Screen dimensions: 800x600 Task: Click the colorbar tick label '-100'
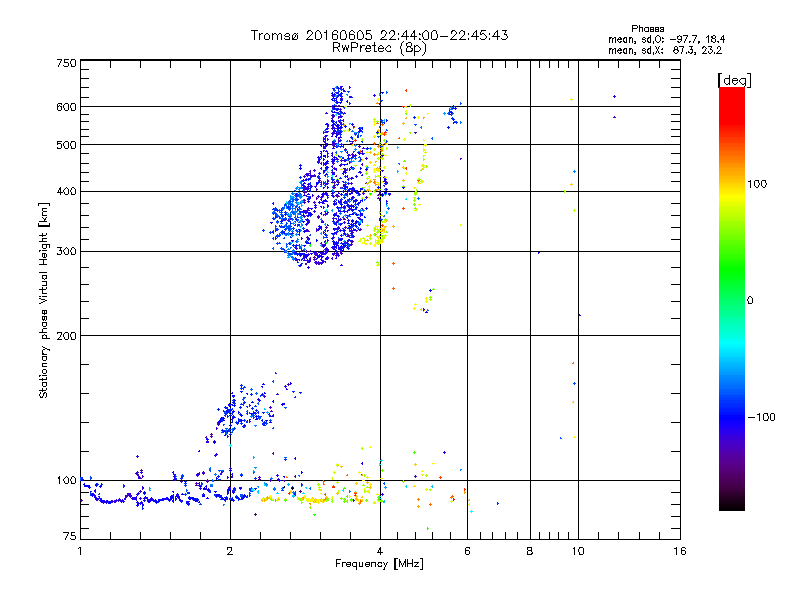[761, 417]
